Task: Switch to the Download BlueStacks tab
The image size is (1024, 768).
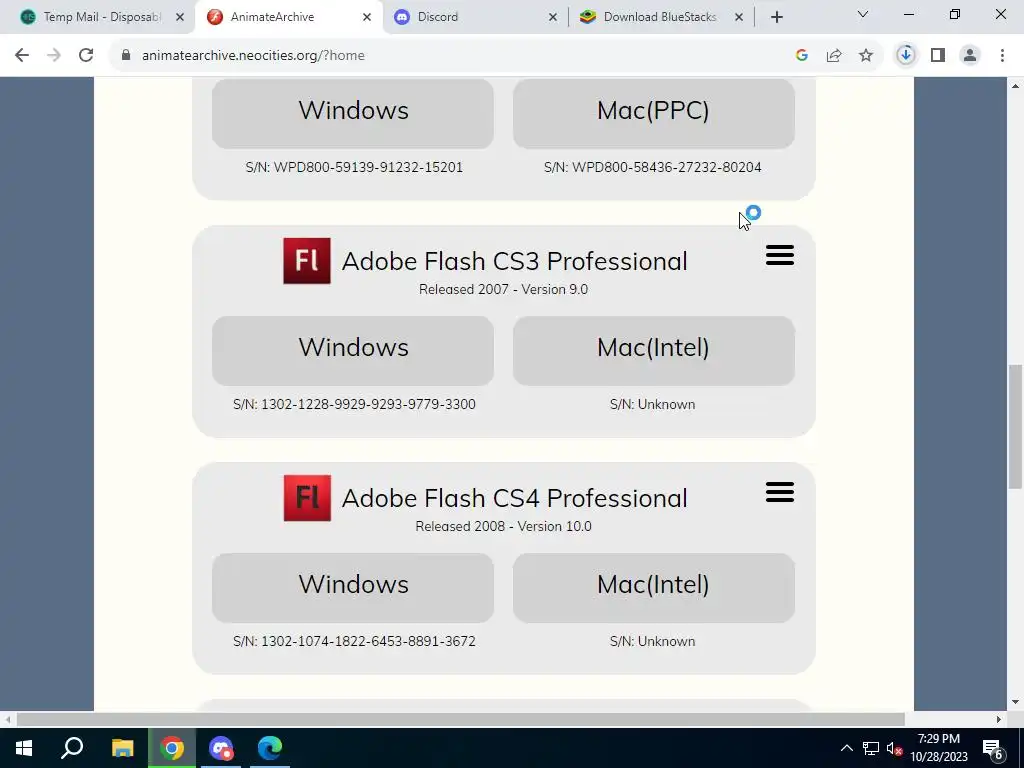Action: (x=660, y=17)
